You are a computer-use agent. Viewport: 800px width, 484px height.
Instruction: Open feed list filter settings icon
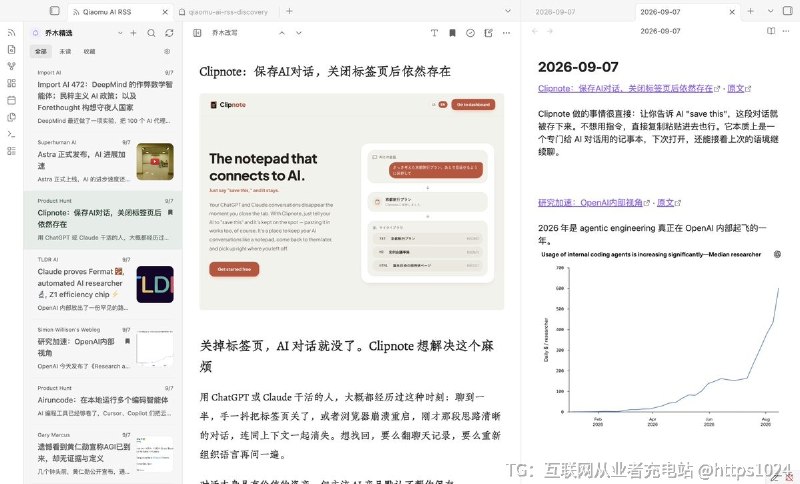tap(167, 52)
